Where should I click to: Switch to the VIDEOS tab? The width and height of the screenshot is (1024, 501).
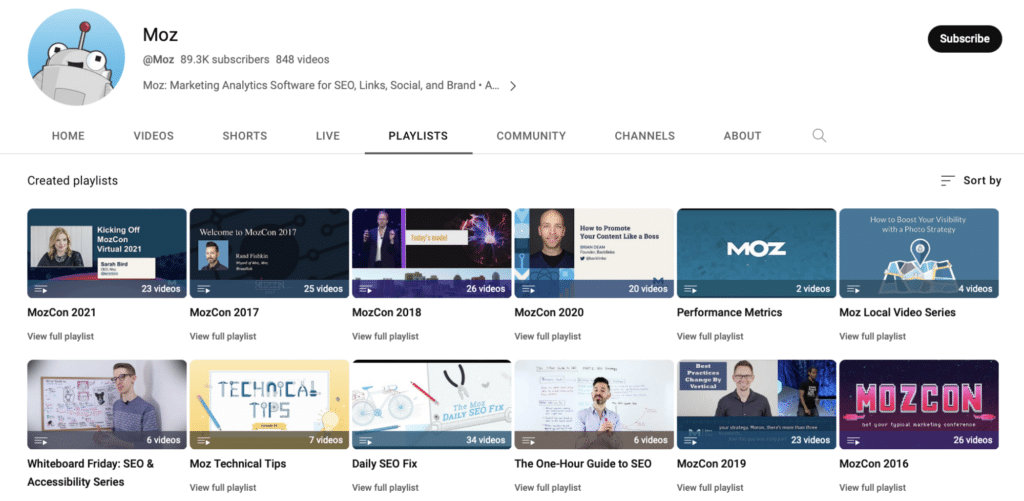pos(153,136)
